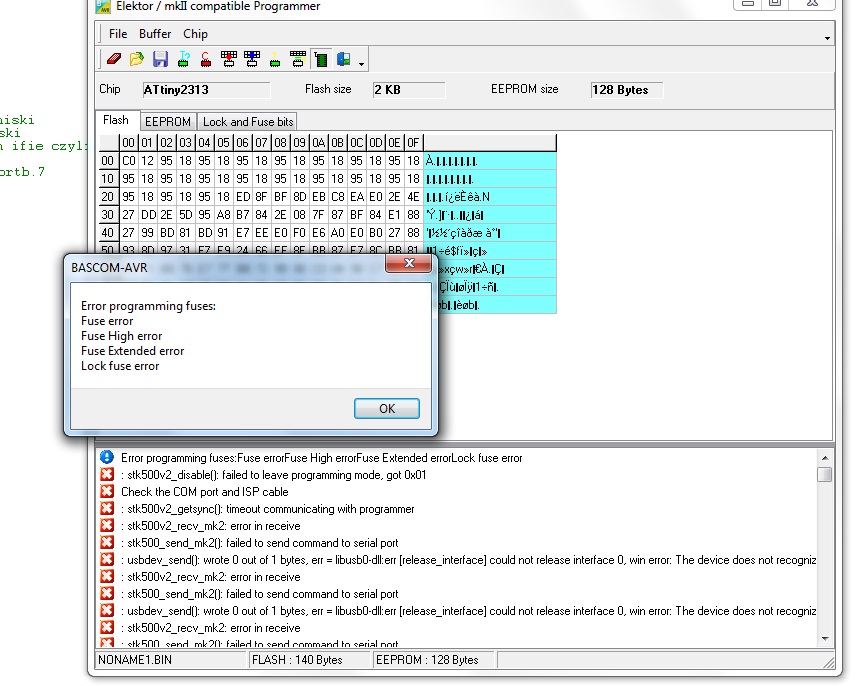This screenshot has width=858, height=686.
Task: Expand the menu bar options arrow at right edge
Action: point(827,38)
